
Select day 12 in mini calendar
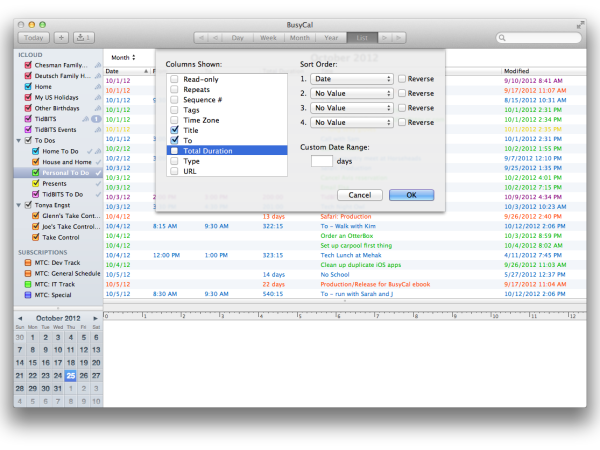(x=84, y=350)
